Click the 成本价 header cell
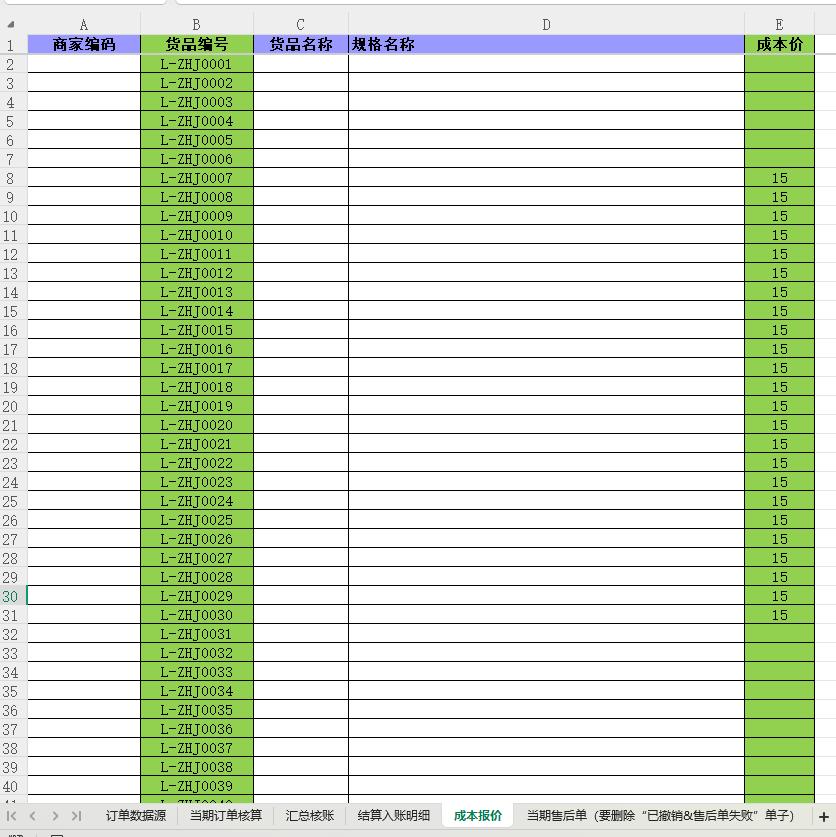836x837 pixels. click(x=779, y=44)
